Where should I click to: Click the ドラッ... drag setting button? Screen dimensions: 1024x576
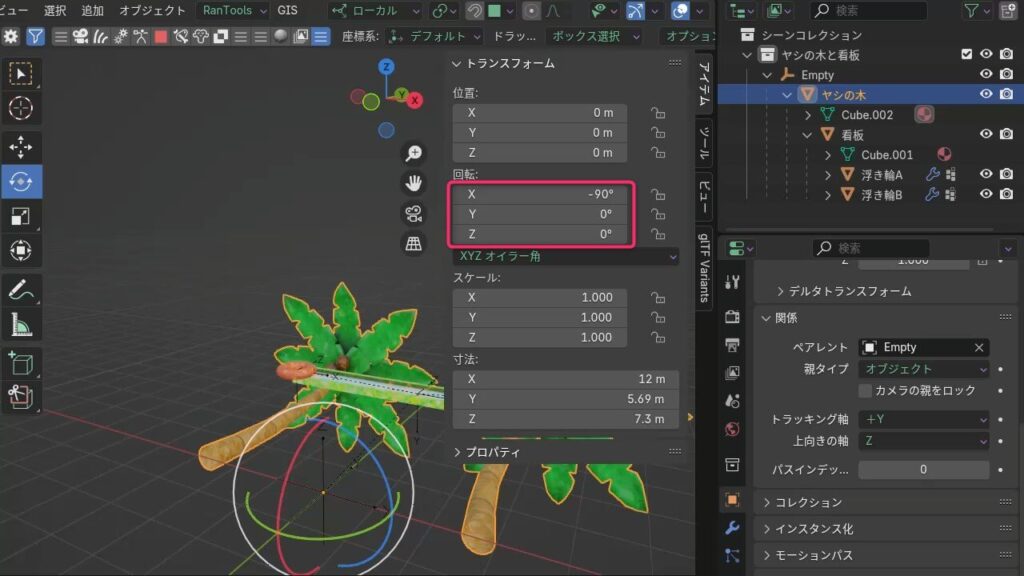[x=514, y=37]
